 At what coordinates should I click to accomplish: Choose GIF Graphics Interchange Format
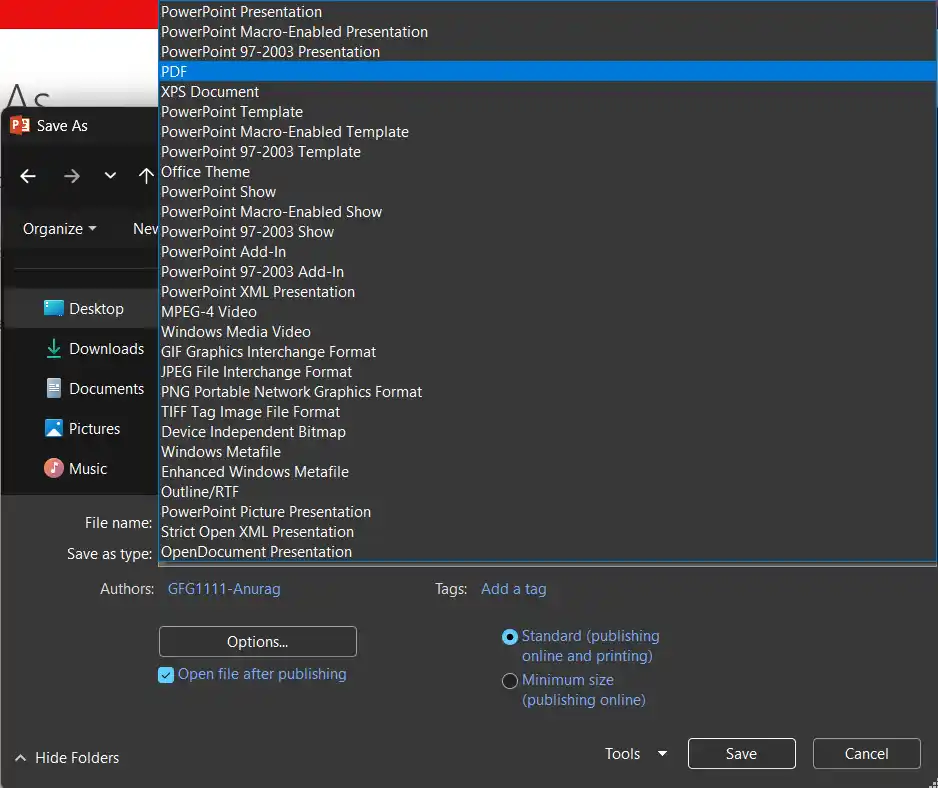547,352
